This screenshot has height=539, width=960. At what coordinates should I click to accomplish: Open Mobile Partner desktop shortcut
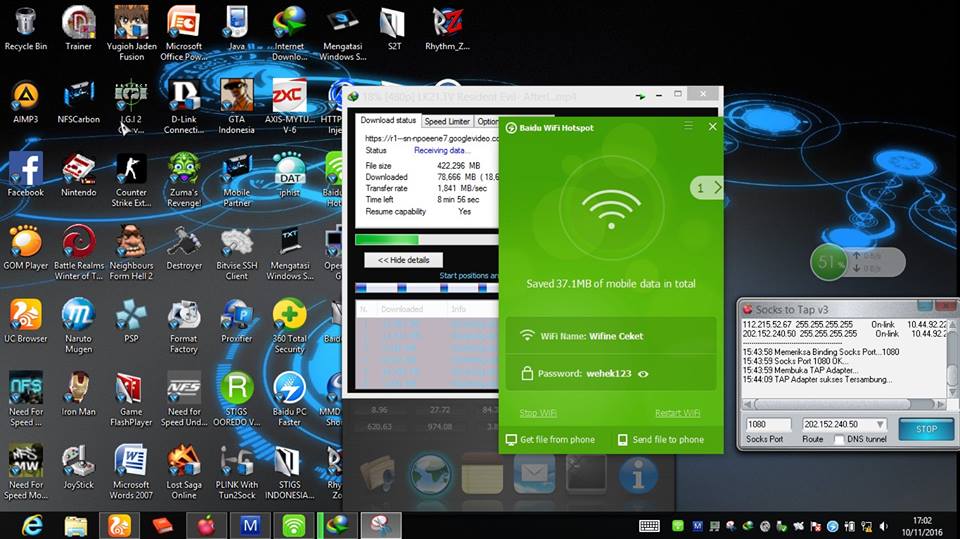(x=236, y=179)
